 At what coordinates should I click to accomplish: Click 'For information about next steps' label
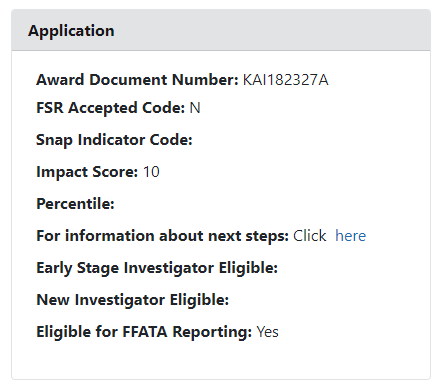pyautogui.click(x=162, y=236)
